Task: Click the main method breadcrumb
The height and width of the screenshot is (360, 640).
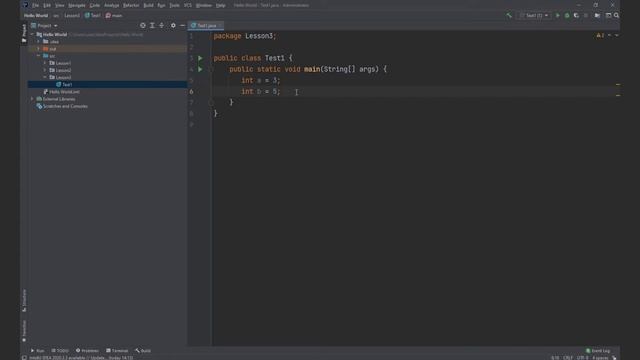Action: [114, 16]
